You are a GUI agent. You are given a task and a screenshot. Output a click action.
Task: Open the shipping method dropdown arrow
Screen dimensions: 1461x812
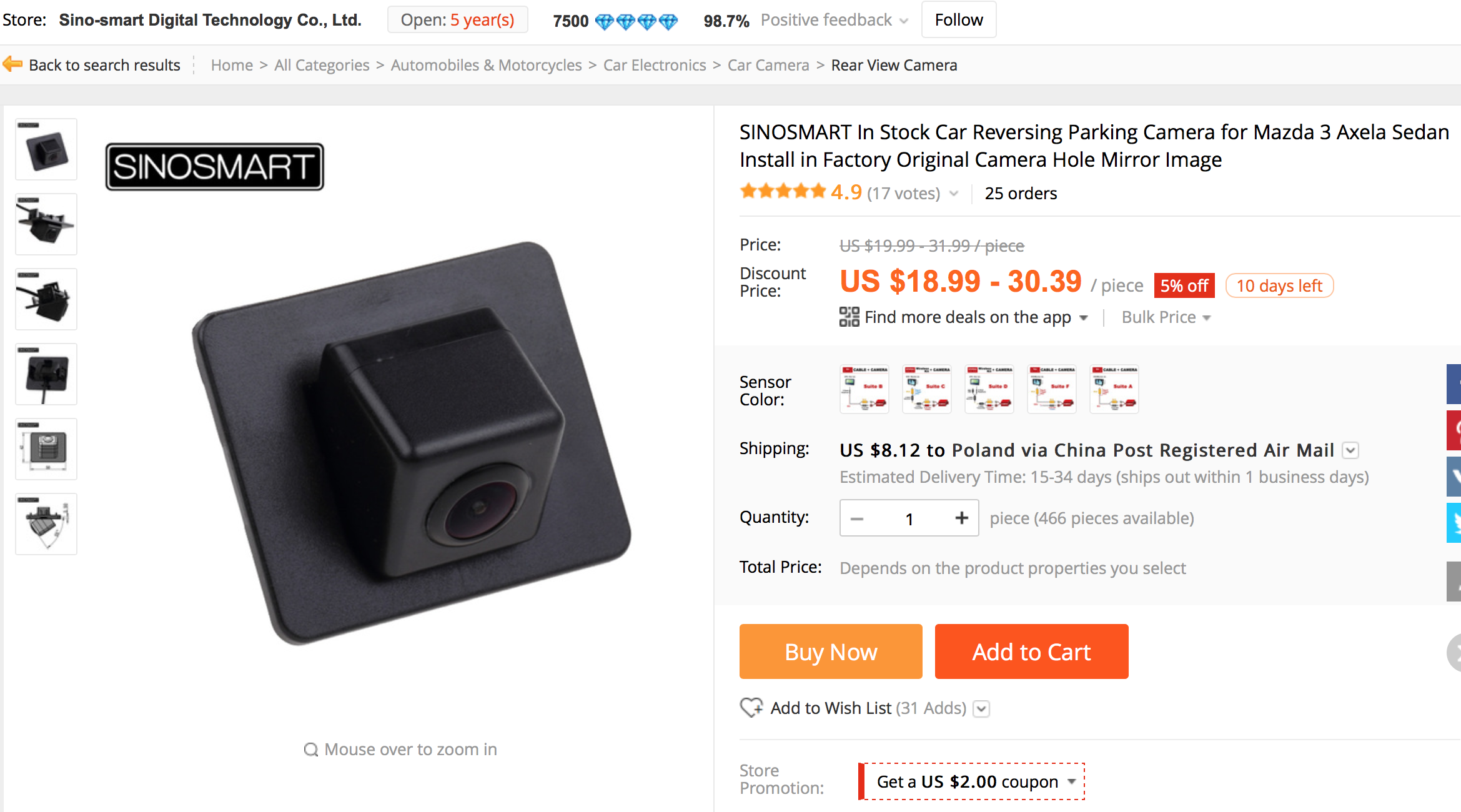1350,450
